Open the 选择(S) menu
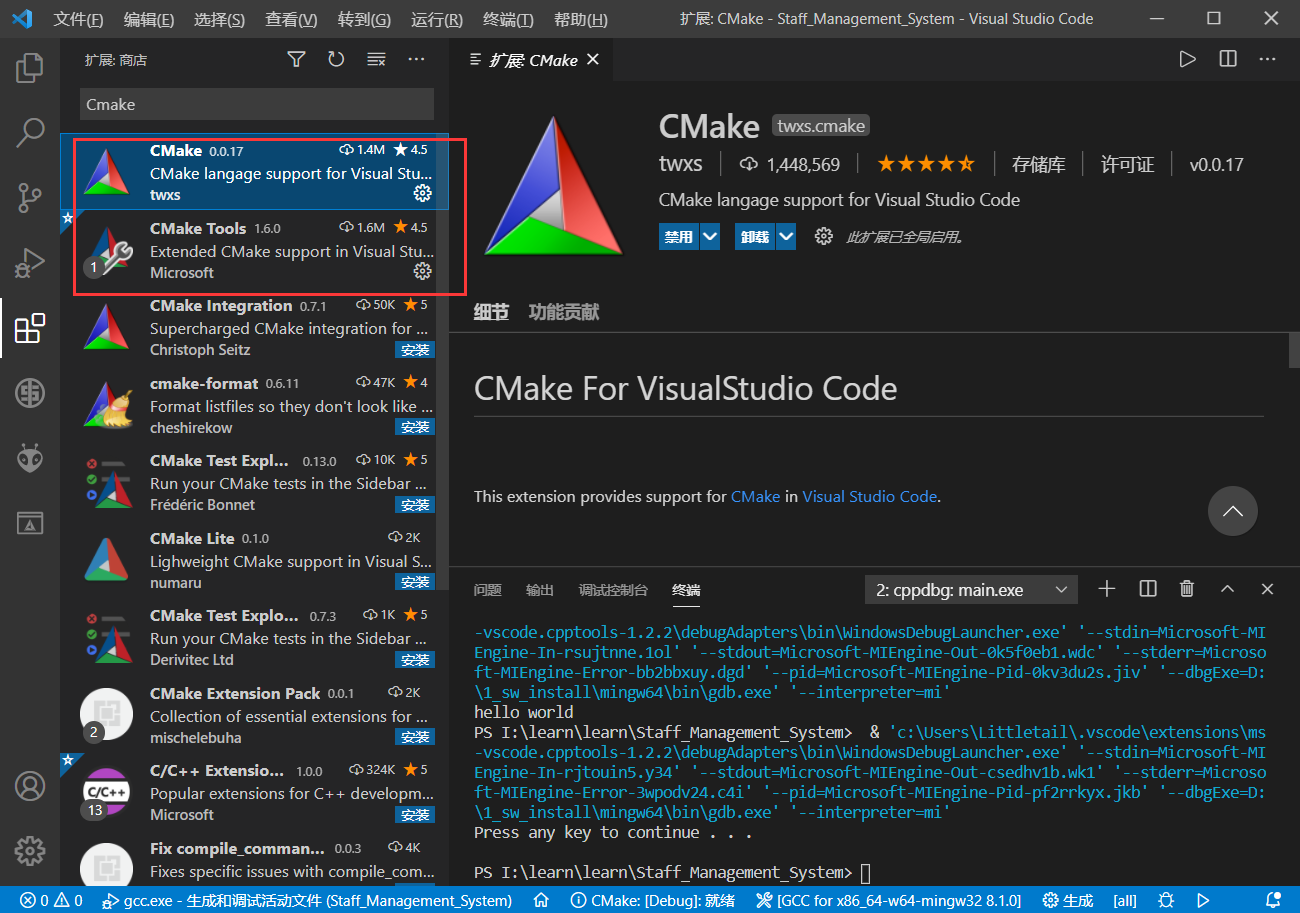Screen dimensions: 1300x913 coord(220,19)
